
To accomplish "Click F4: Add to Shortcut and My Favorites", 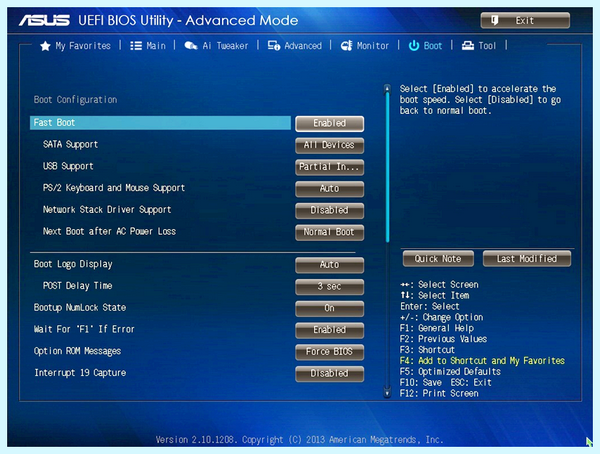I will (x=482, y=361).
